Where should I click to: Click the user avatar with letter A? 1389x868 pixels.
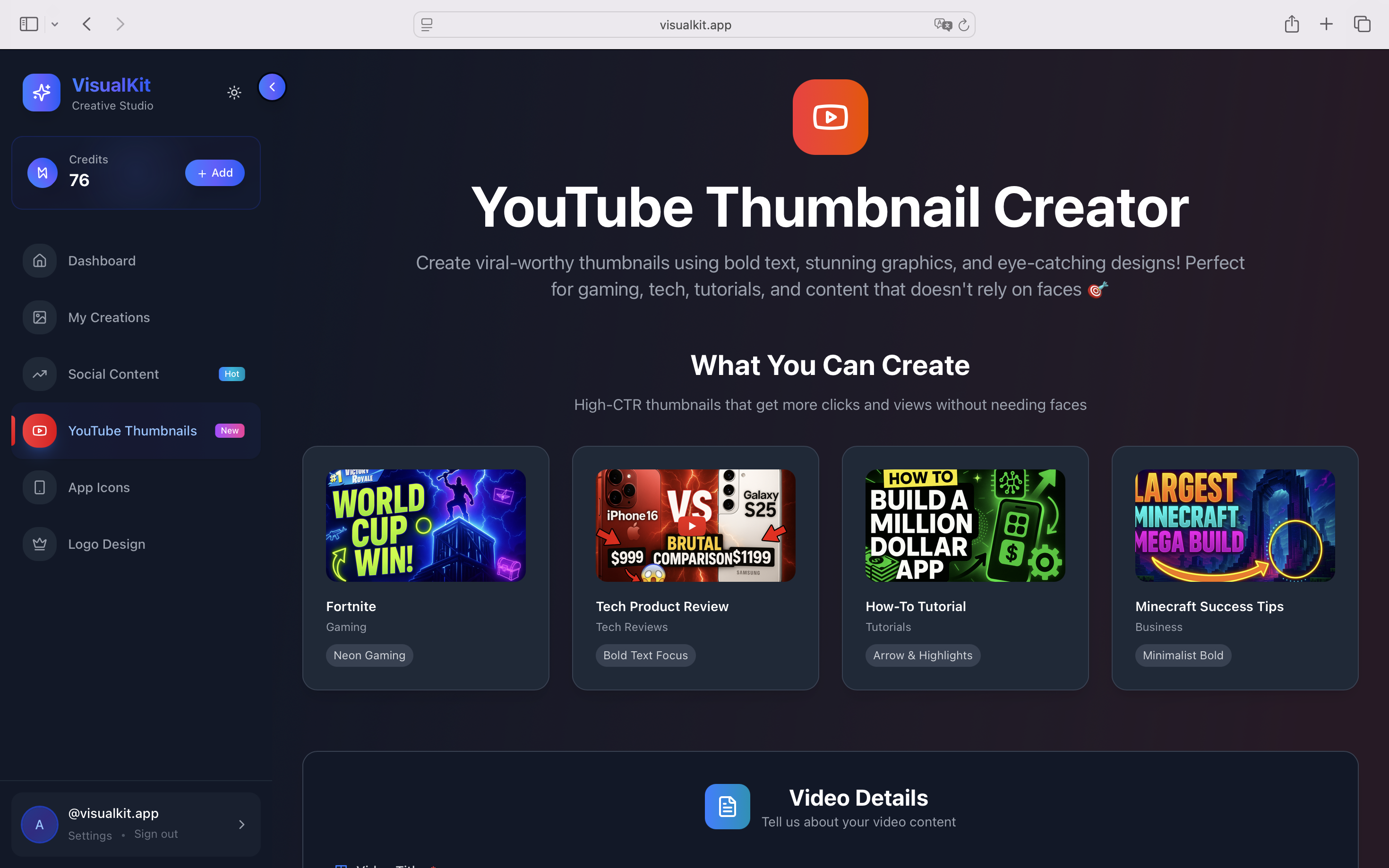tap(40, 825)
